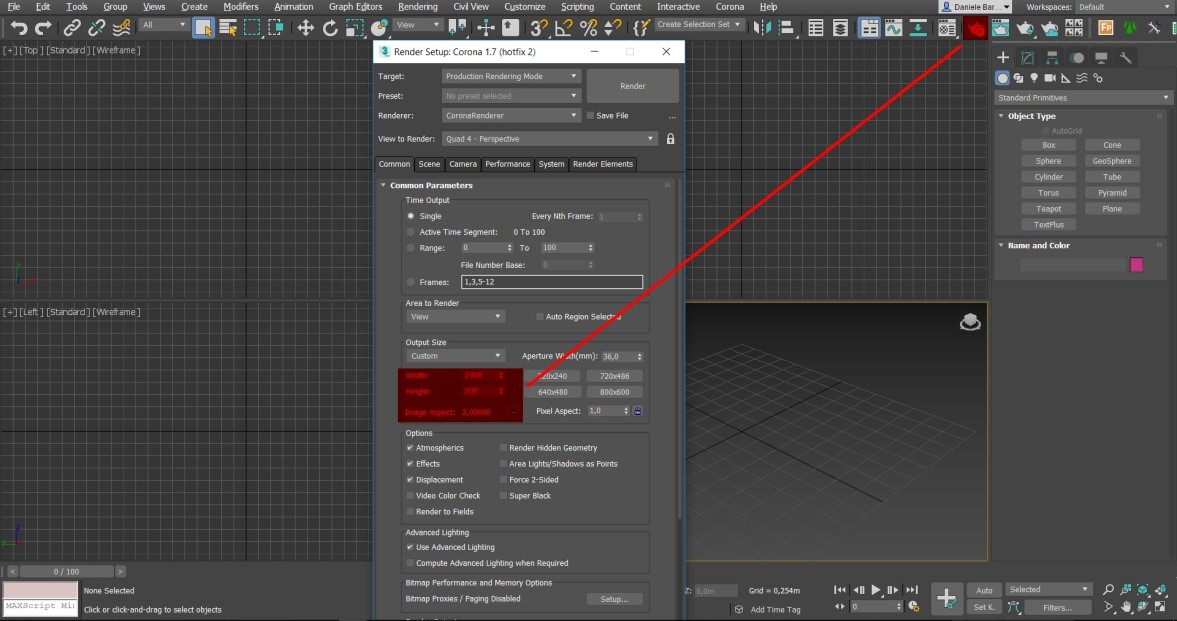The image size is (1177, 621).
Task: Select the Move transform tool
Action: click(x=306, y=28)
